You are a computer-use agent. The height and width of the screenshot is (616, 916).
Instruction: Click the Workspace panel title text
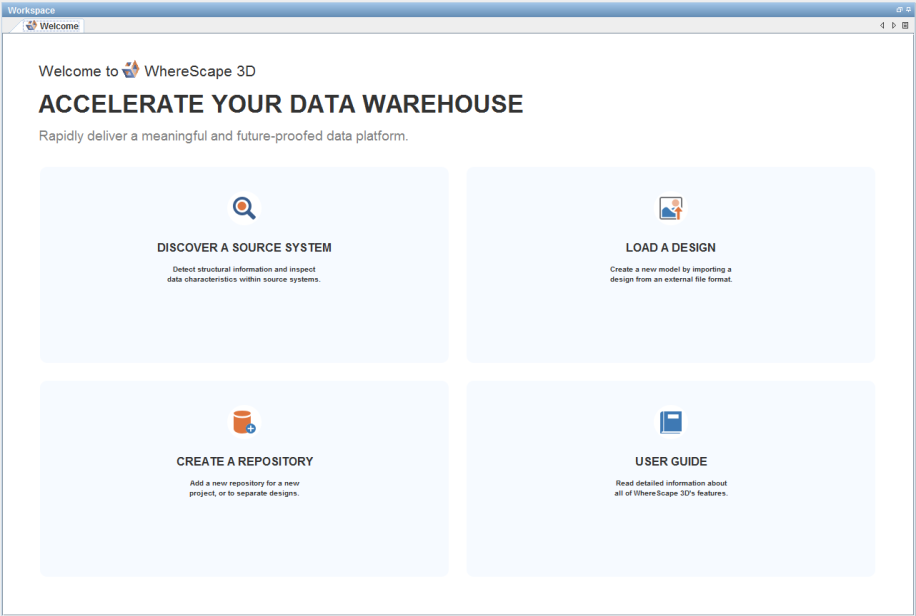click(x=31, y=10)
